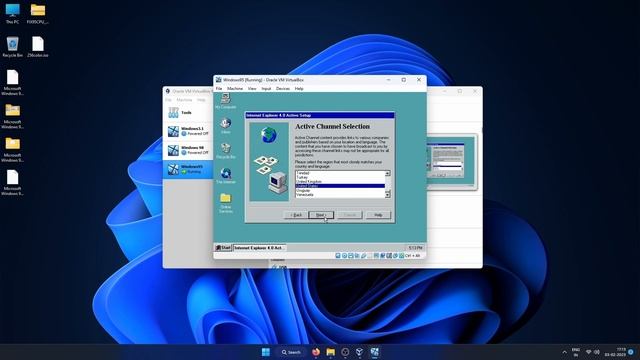Select FIX95CPU folder on desktop
The width and height of the screenshot is (640, 360).
tap(38, 14)
